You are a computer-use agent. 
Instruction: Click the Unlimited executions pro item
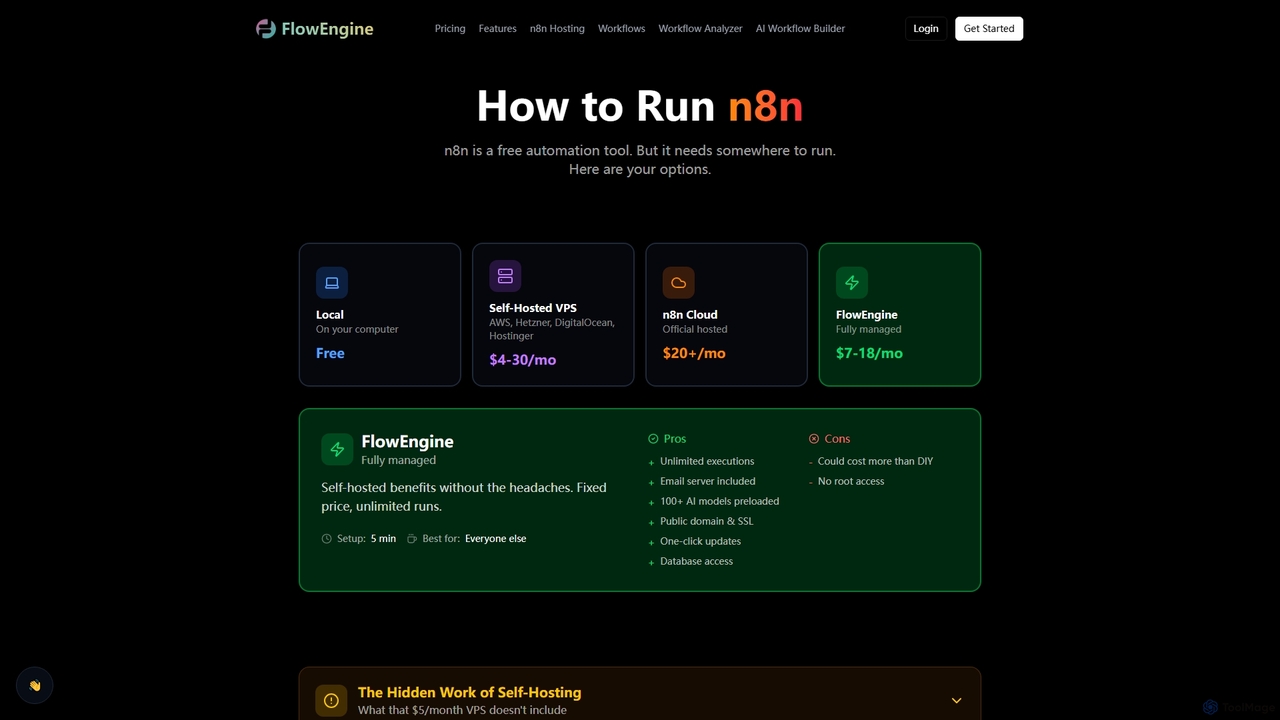point(707,462)
